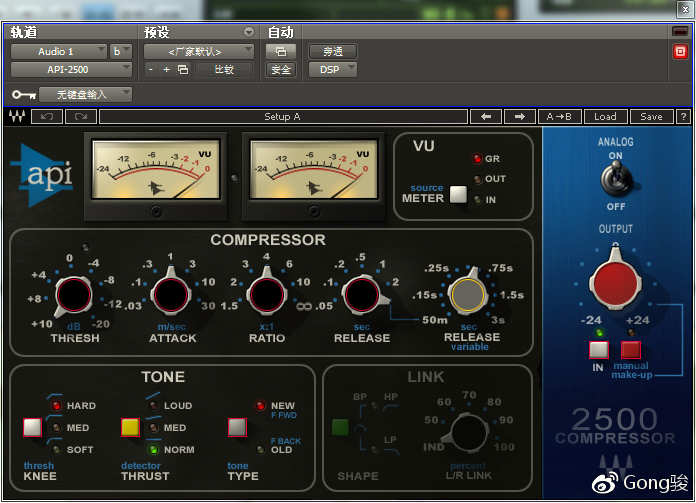Open the <厂家默认> preset dropdown

coord(198,51)
